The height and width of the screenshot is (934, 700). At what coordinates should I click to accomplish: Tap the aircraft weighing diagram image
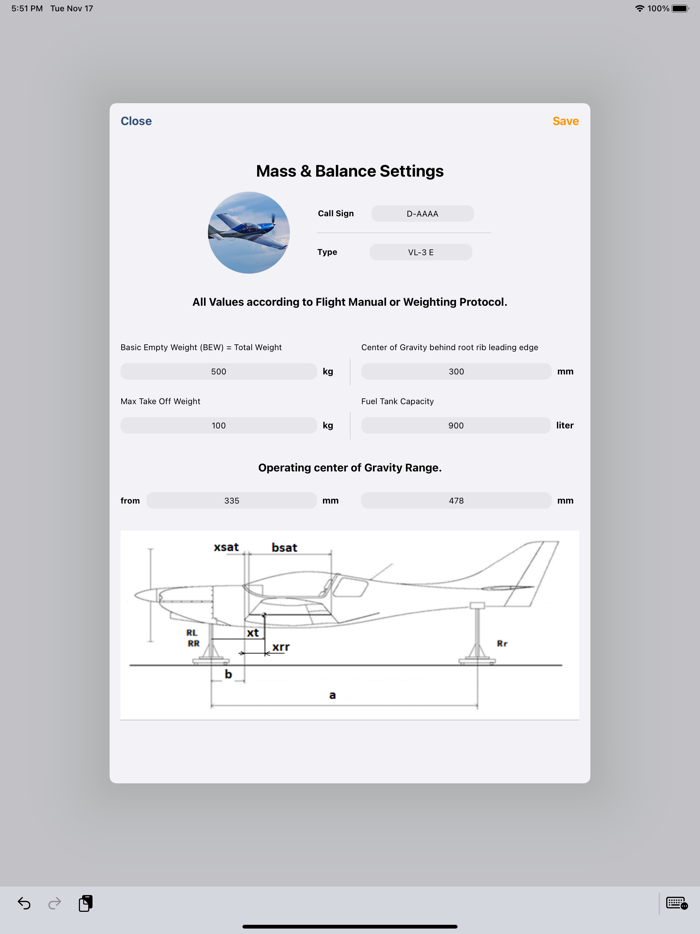point(350,625)
